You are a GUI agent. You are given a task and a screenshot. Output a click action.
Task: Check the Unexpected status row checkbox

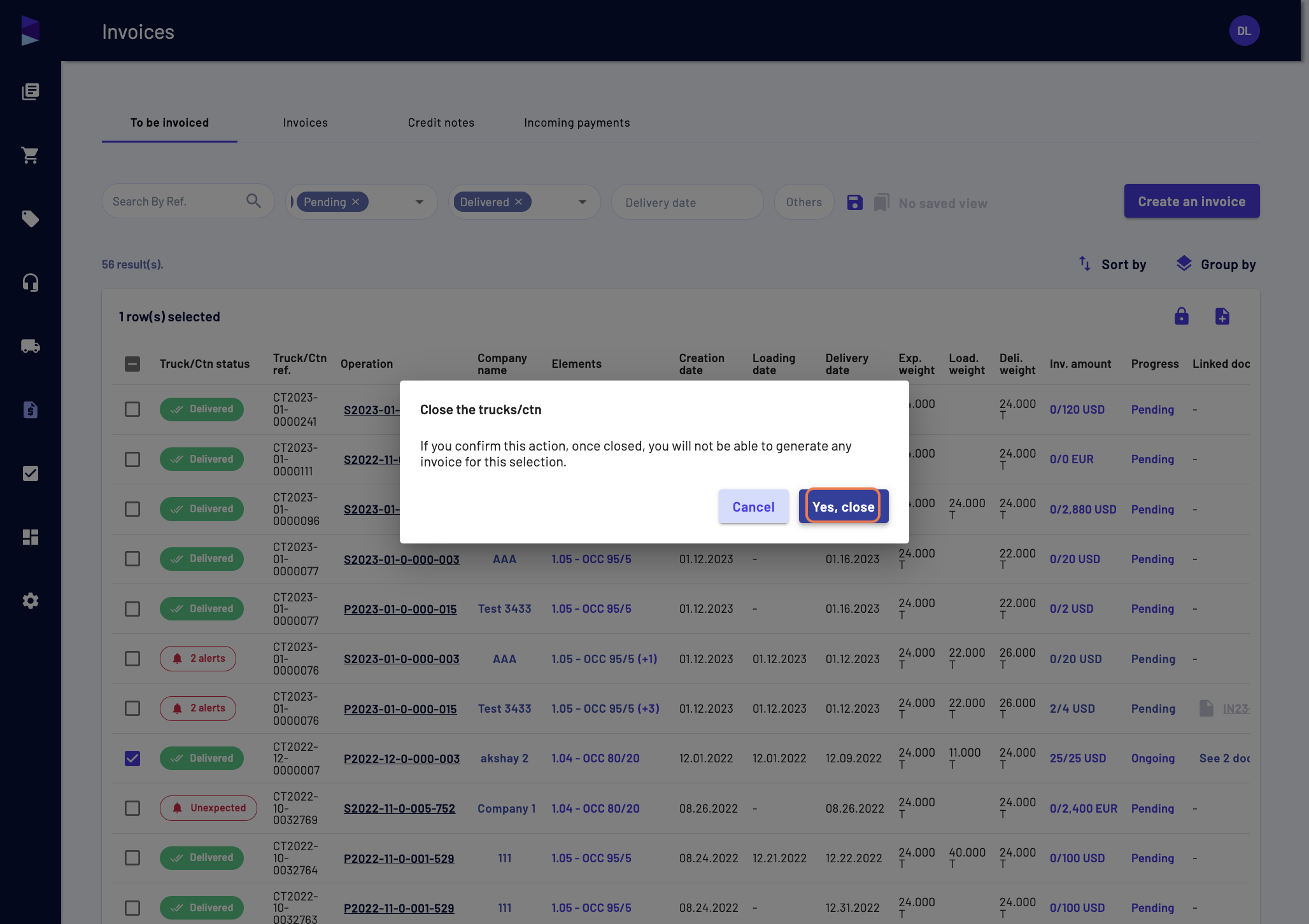coord(132,808)
